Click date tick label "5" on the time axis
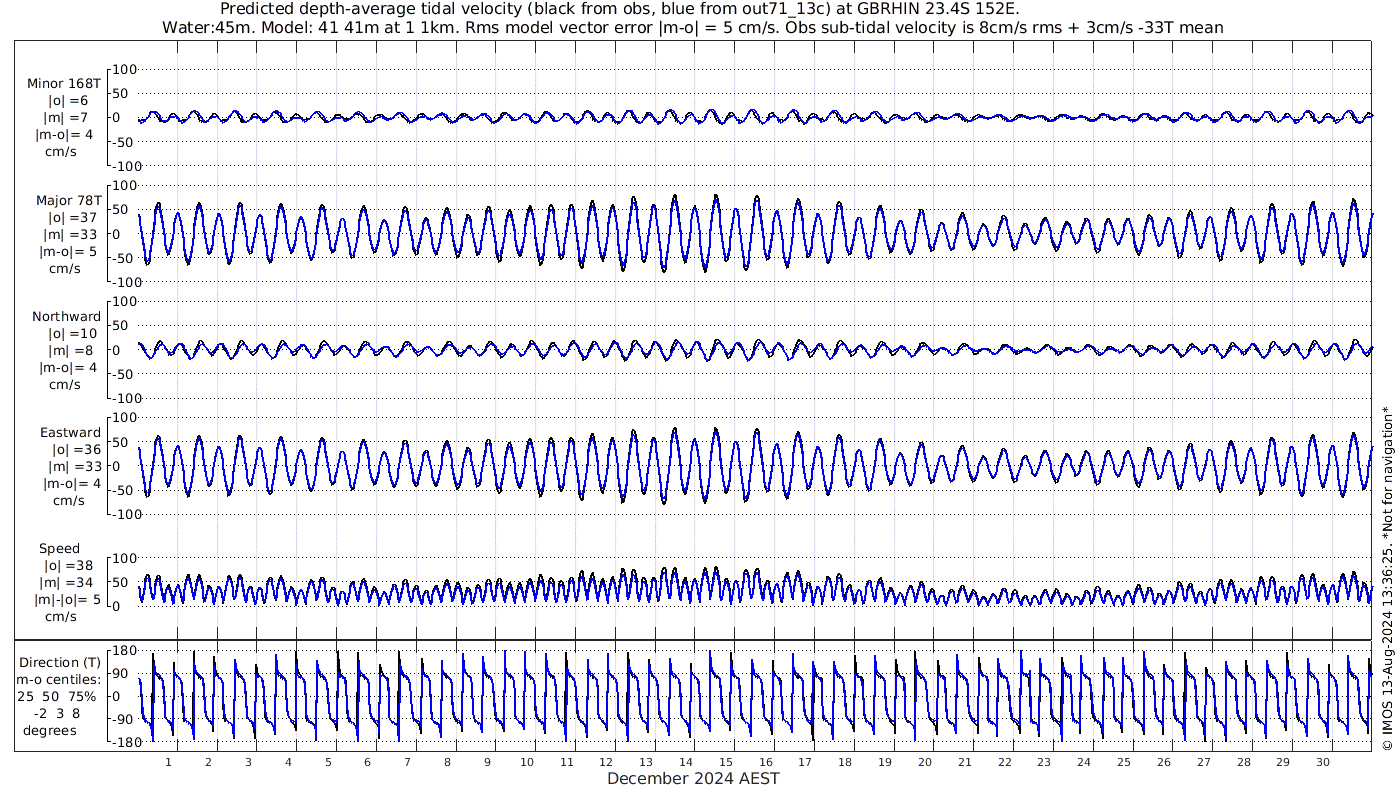 click(x=327, y=762)
